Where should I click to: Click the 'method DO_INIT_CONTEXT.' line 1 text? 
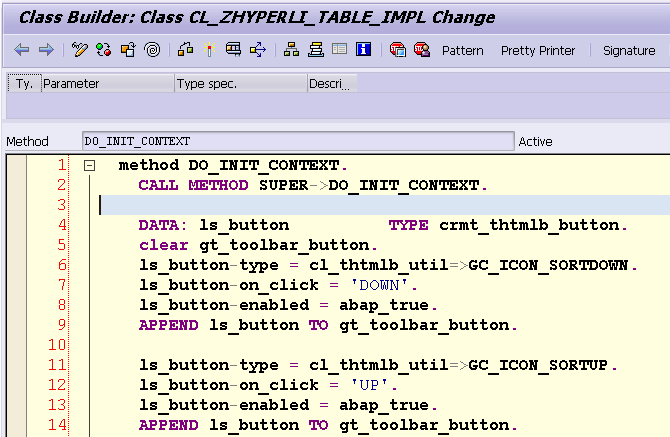tap(233, 165)
